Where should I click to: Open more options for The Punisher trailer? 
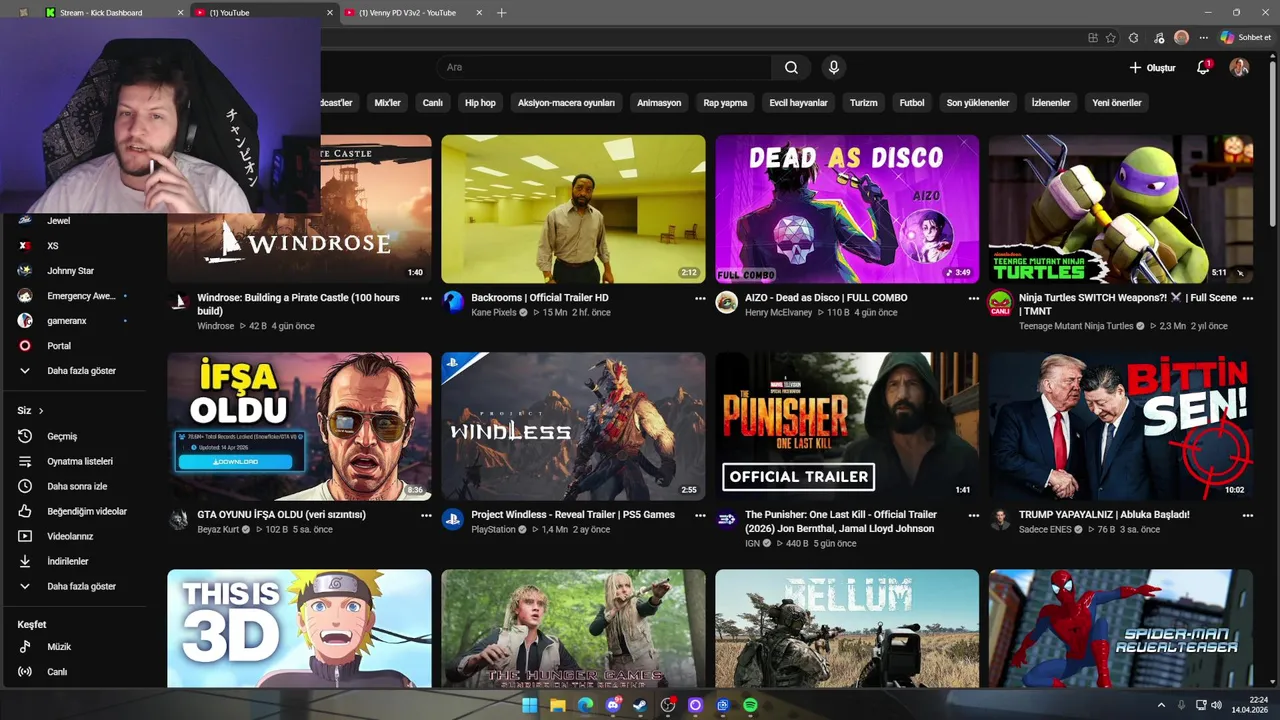[973, 515]
